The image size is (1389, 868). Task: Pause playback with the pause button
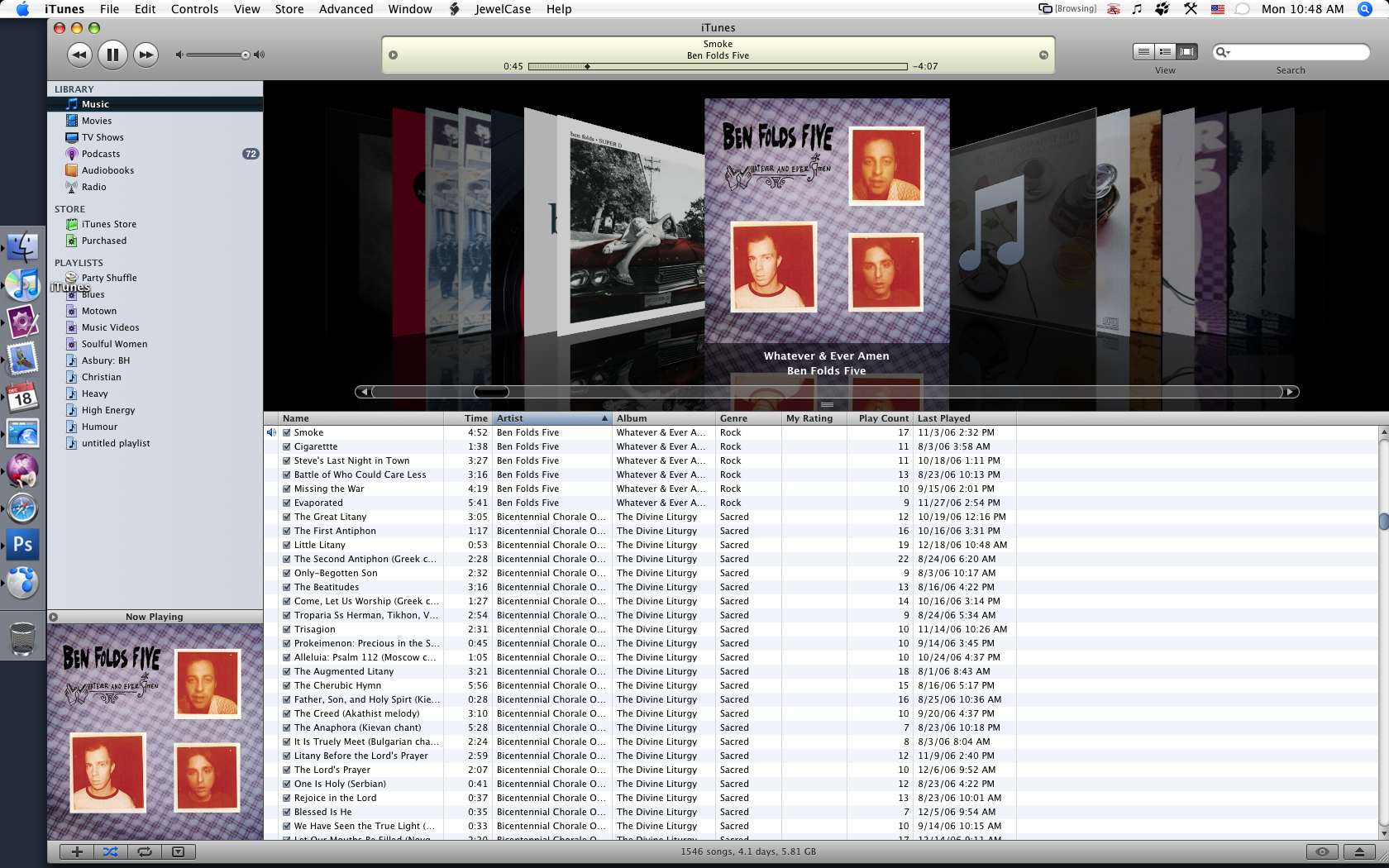click(112, 55)
